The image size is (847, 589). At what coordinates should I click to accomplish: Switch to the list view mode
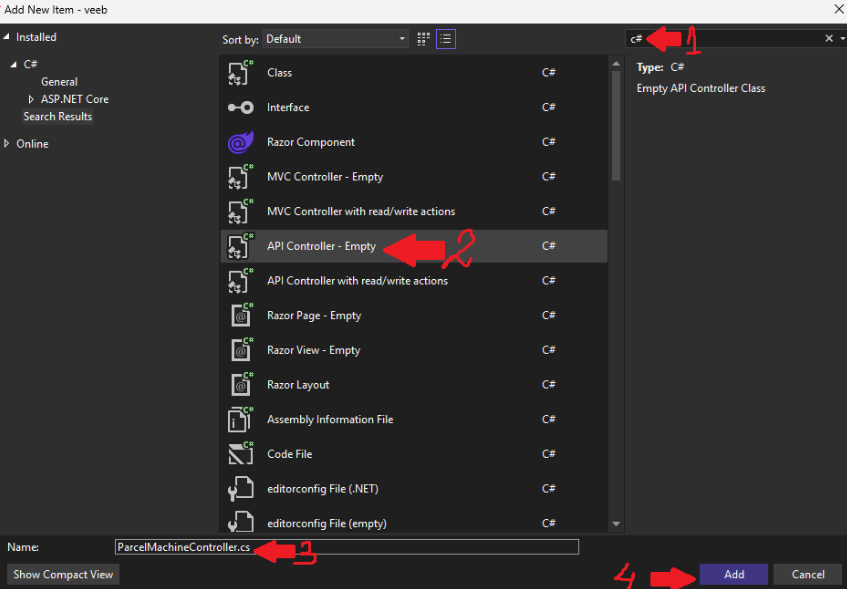[446, 39]
